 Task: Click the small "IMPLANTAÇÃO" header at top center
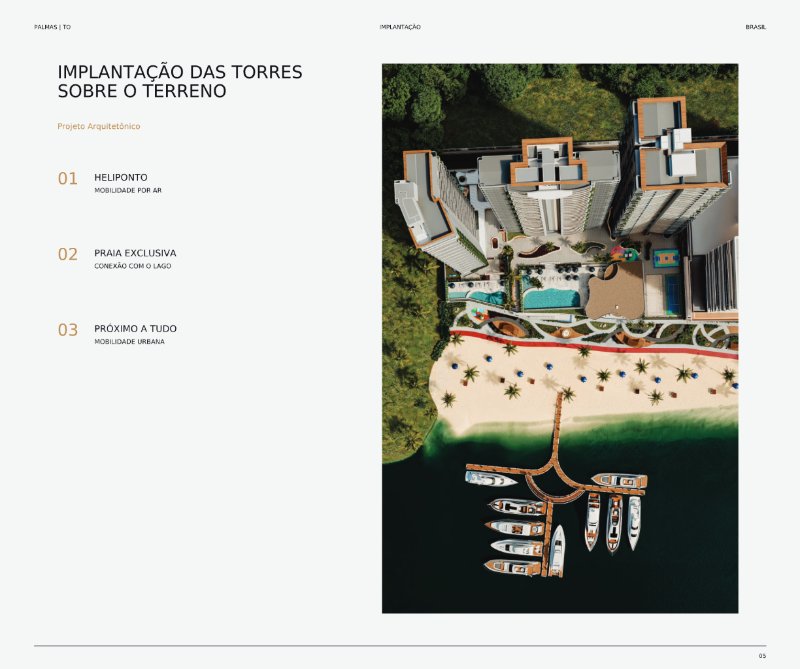pyautogui.click(x=400, y=27)
